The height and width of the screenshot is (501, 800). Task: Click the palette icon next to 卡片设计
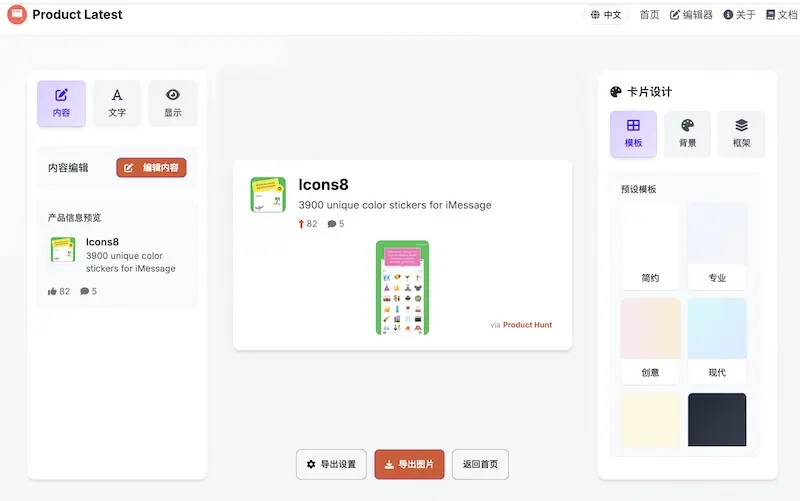[x=616, y=92]
